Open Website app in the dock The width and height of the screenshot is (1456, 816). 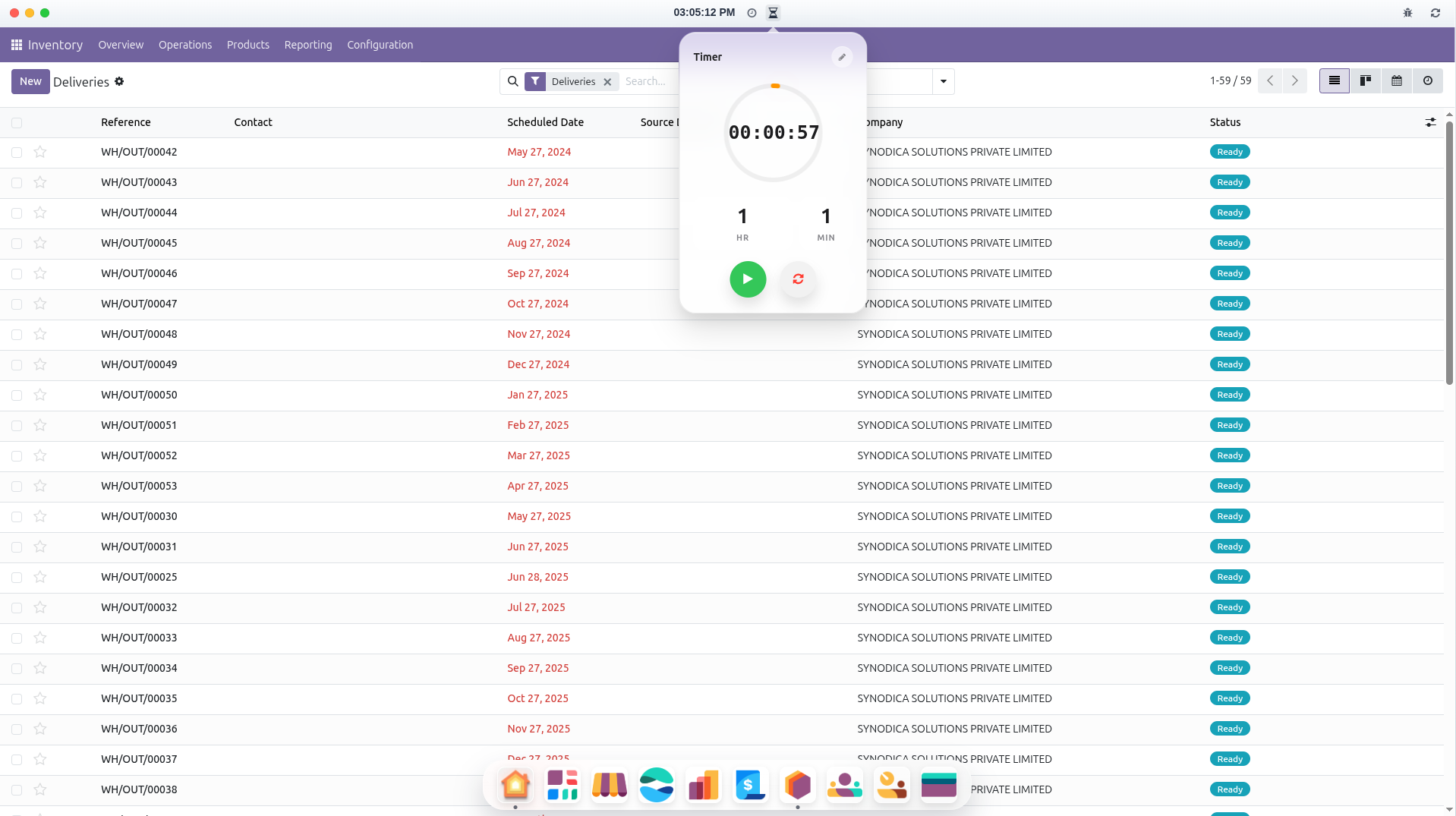(657, 785)
